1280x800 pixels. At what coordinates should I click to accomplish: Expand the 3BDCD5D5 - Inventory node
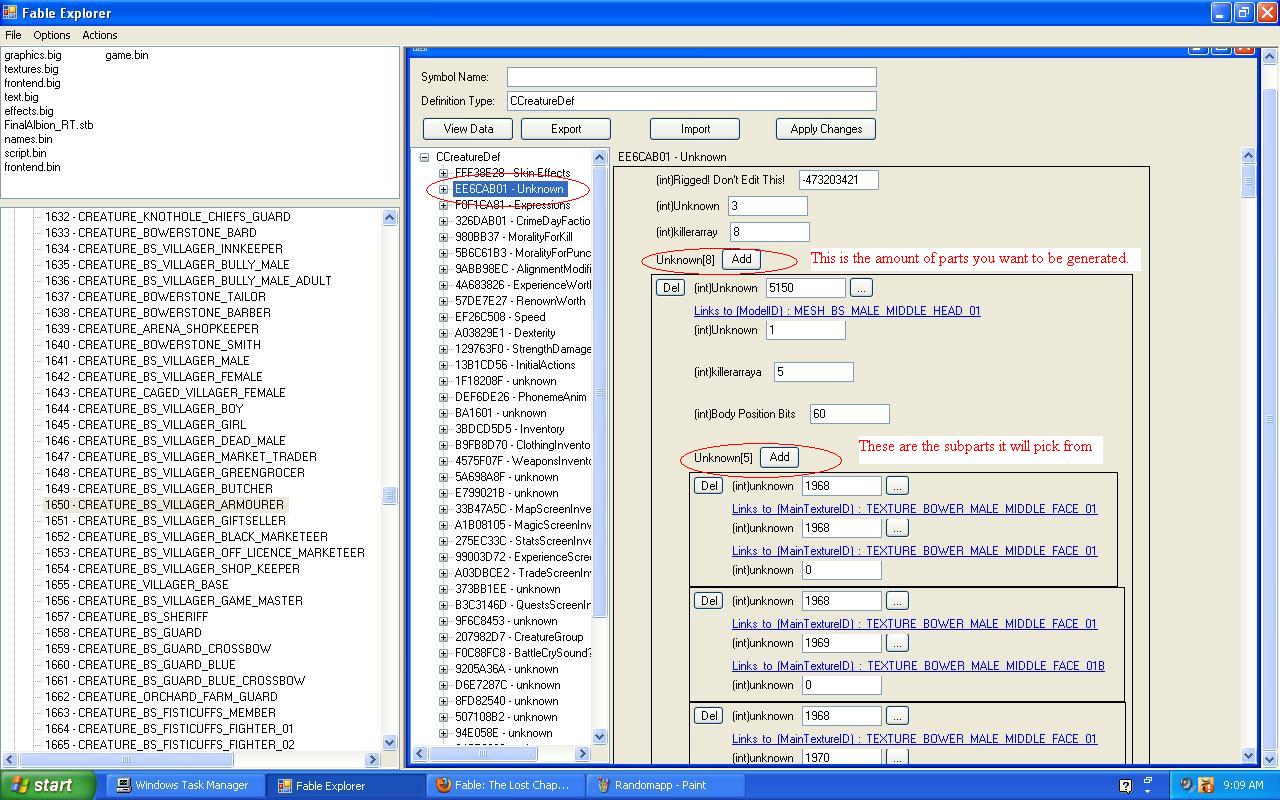click(444, 429)
